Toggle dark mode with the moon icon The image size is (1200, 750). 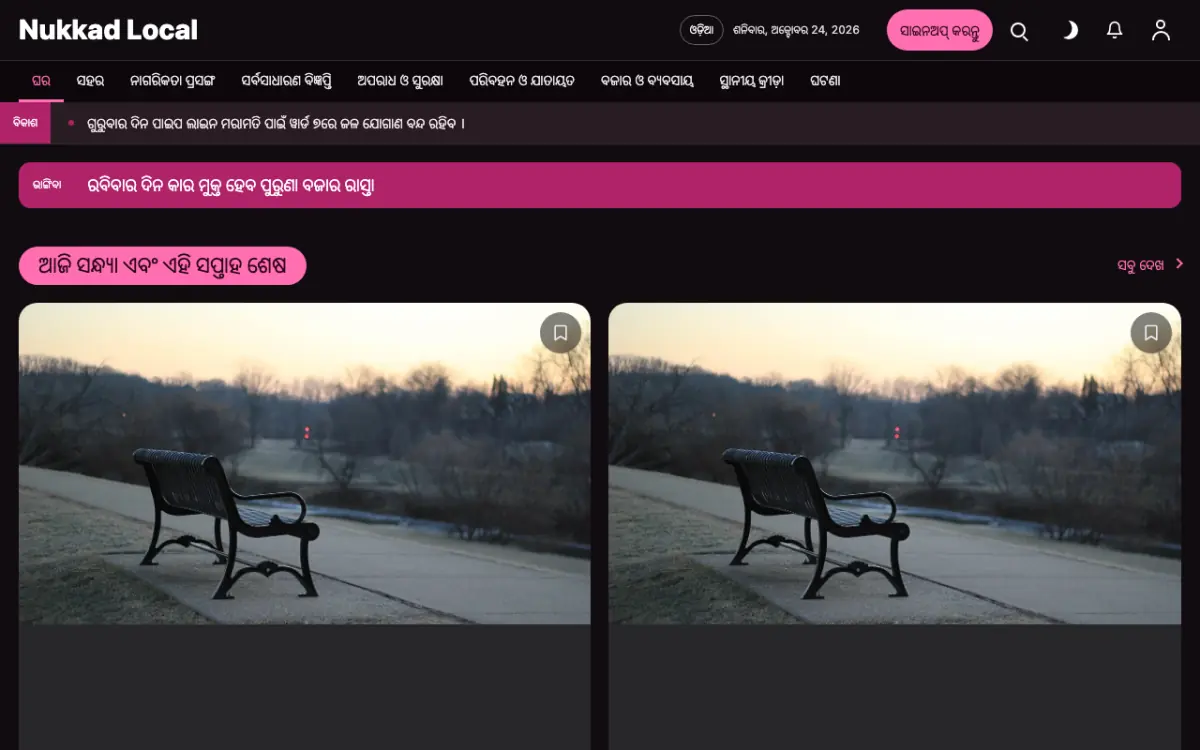point(1069,31)
